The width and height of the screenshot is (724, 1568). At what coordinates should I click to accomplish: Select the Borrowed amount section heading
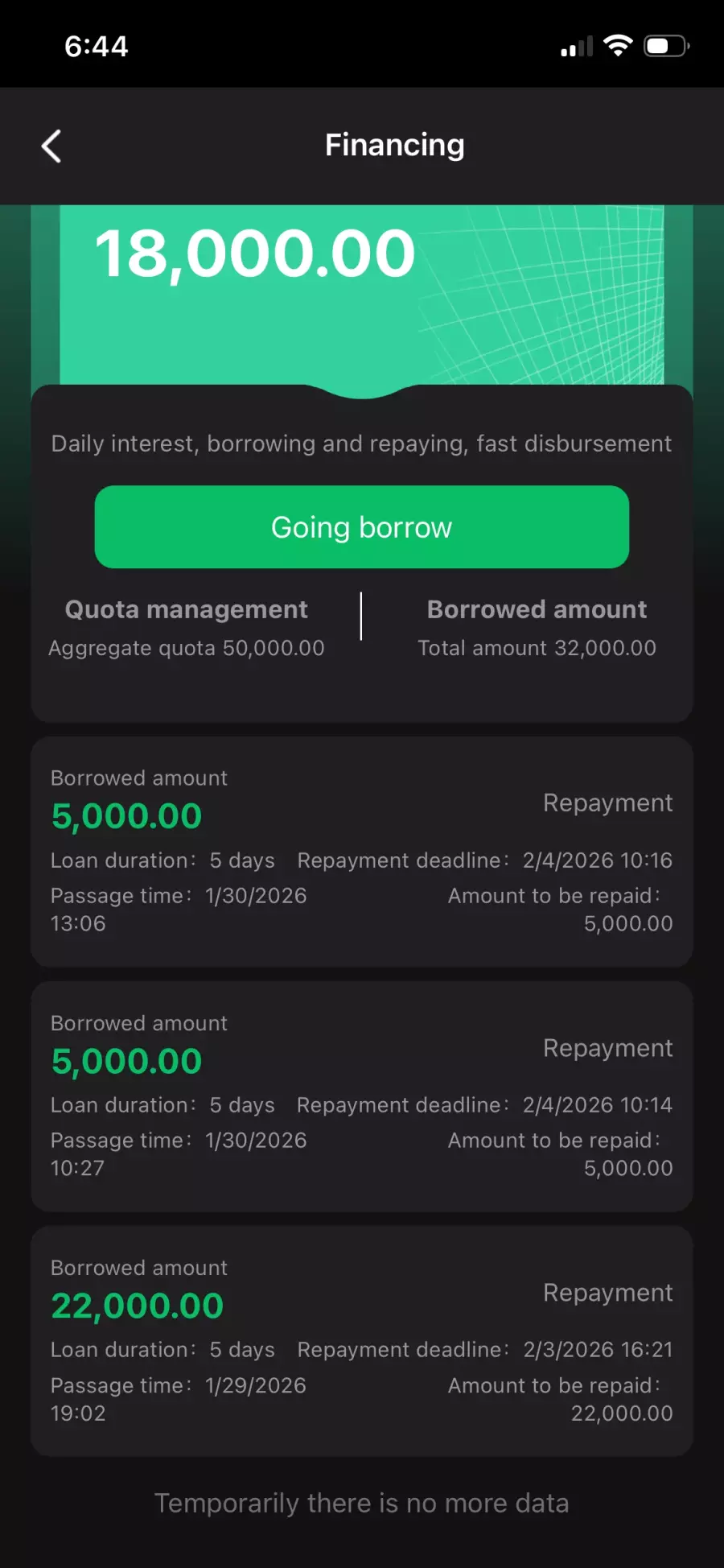pyautogui.click(x=537, y=609)
